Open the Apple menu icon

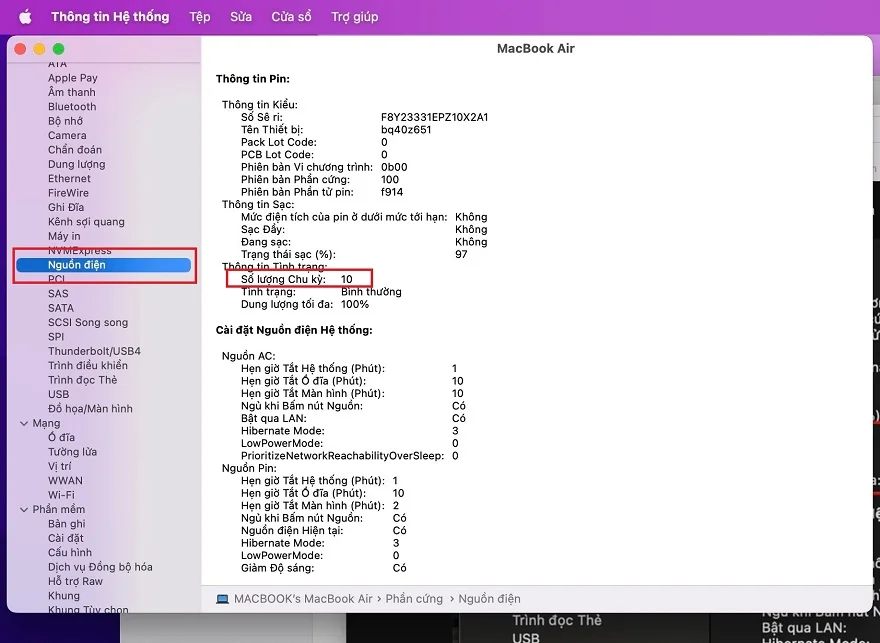coord(26,17)
